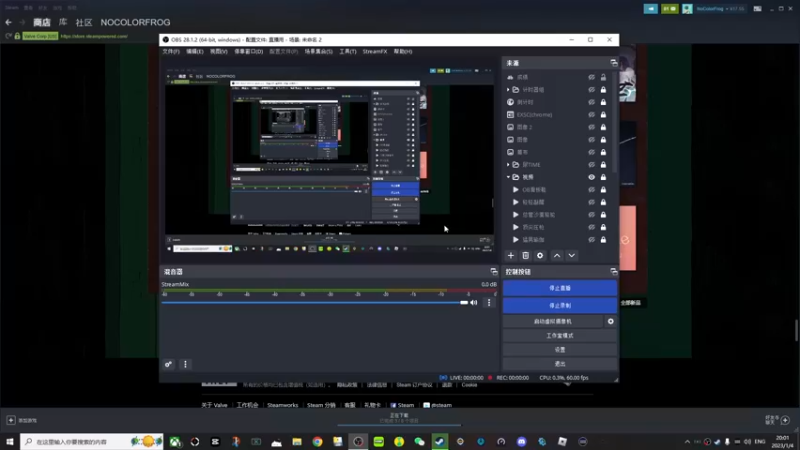Open the 编辑(E) menu in OBS
The width and height of the screenshot is (800, 450).
tap(194, 52)
